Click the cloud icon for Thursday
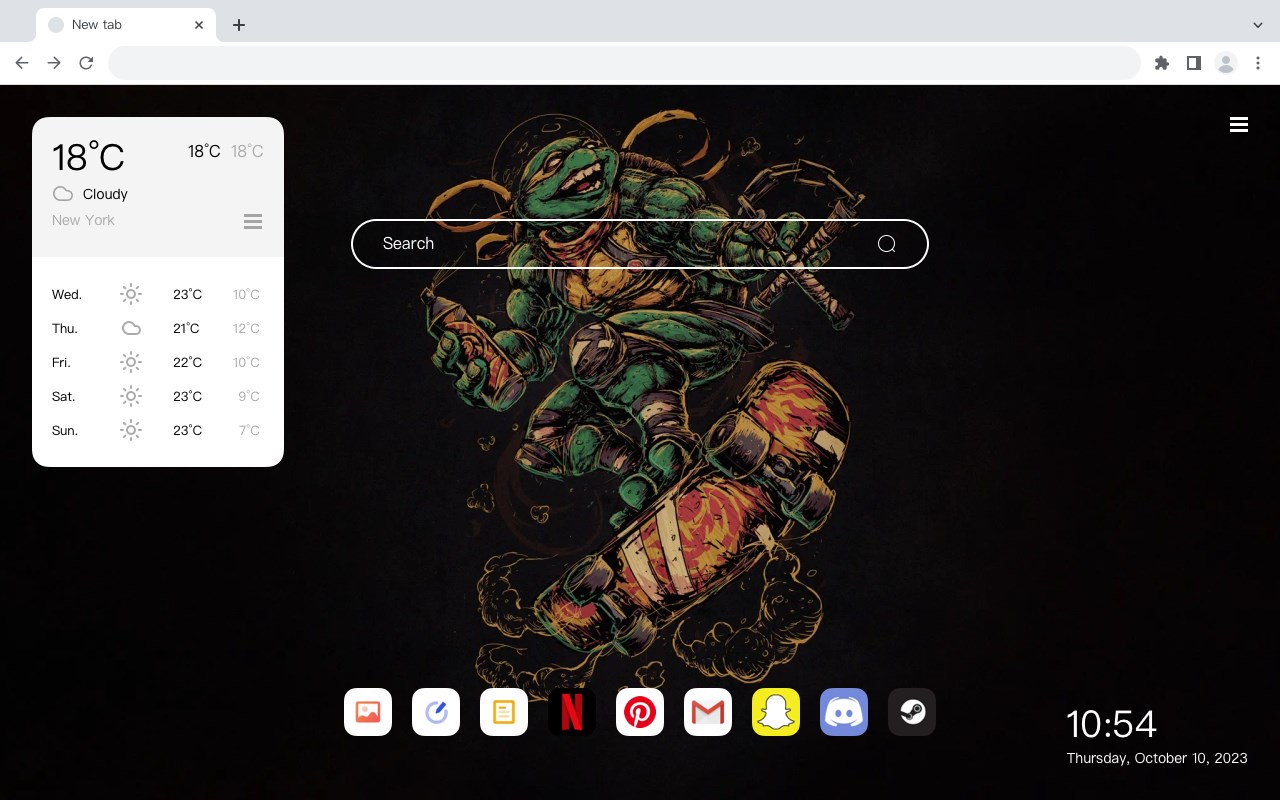 tap(131, 328)
